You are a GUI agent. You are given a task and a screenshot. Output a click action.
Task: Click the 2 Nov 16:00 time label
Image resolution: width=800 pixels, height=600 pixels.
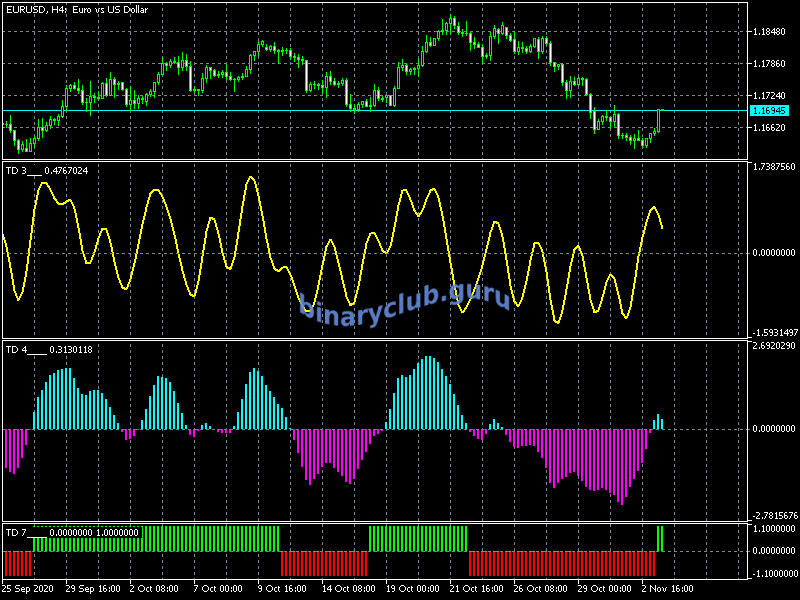(x=669, y=588)
